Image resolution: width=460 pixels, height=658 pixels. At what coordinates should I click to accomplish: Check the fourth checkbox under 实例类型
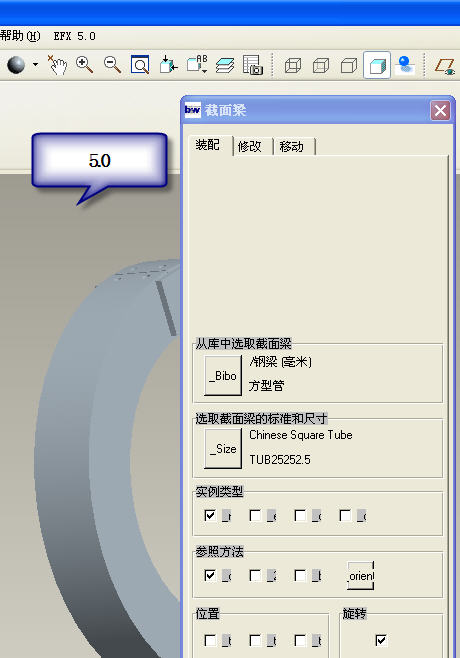pyautogui.click(x=345, y=515)
